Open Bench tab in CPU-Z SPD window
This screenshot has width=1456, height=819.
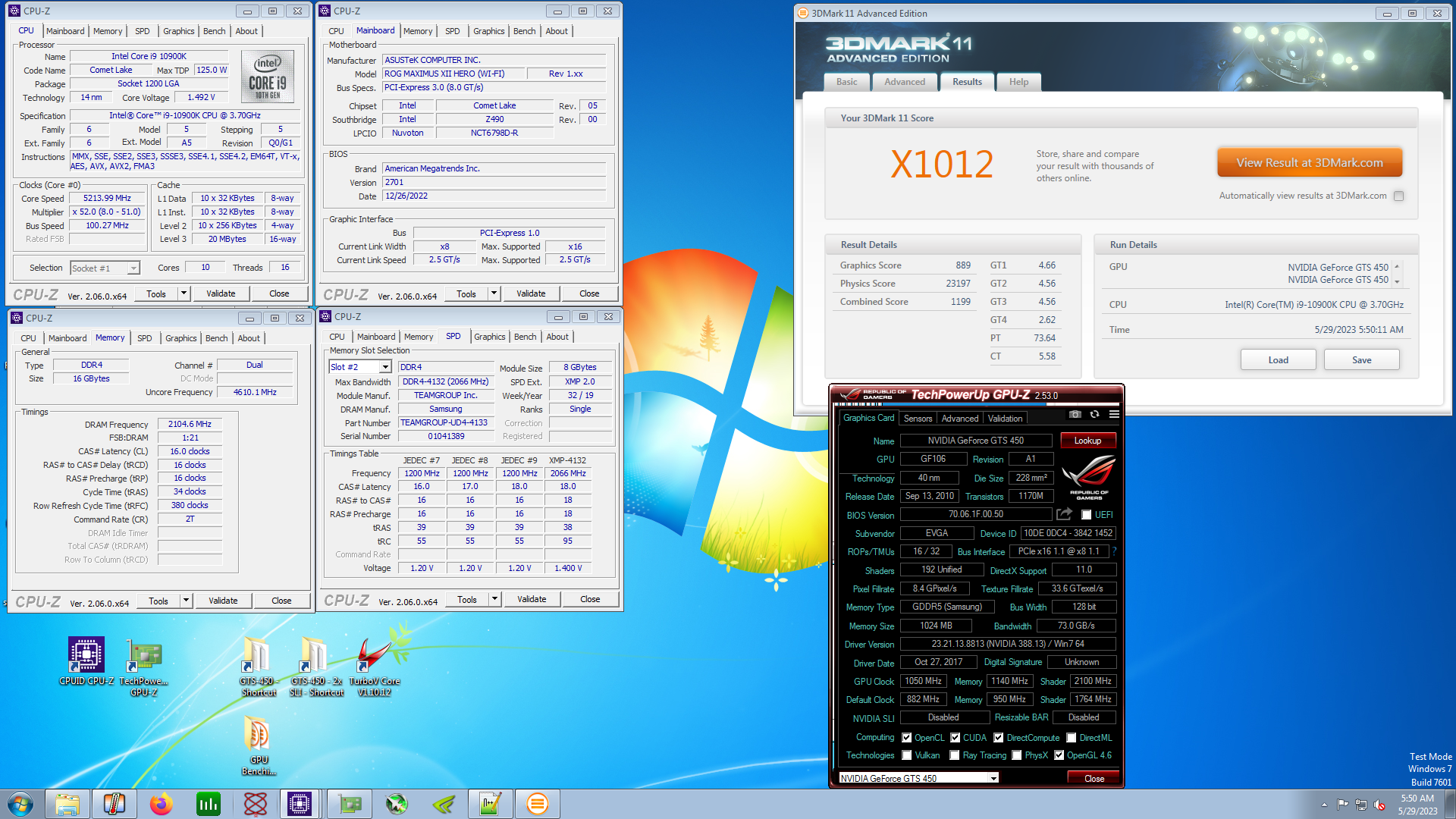click(525, 337)
